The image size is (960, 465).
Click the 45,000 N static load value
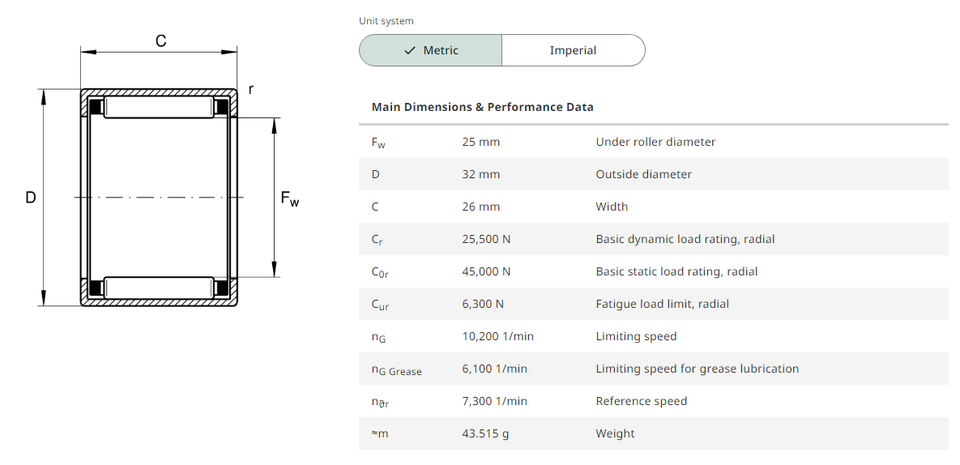point(486,271)
